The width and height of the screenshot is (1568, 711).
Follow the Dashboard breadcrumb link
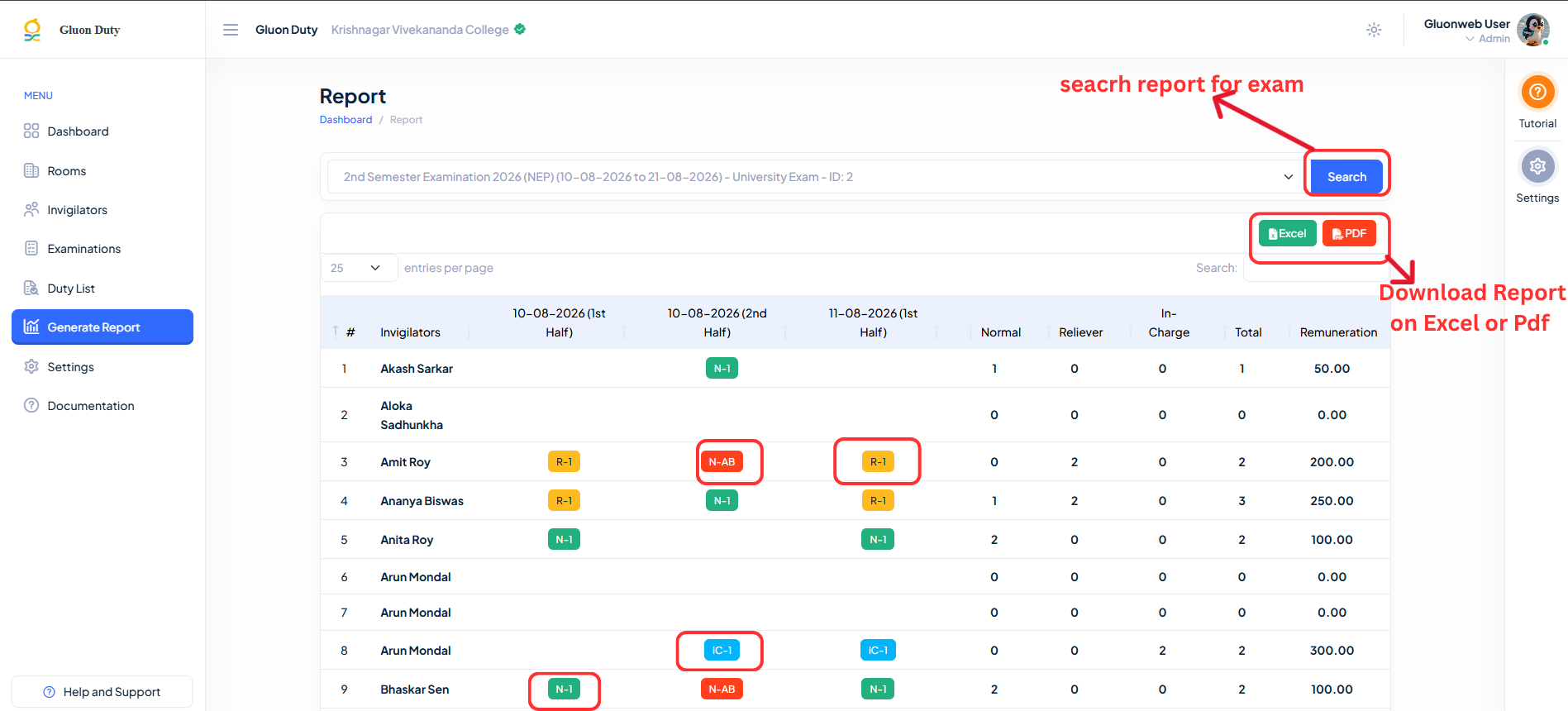[346, 120]
